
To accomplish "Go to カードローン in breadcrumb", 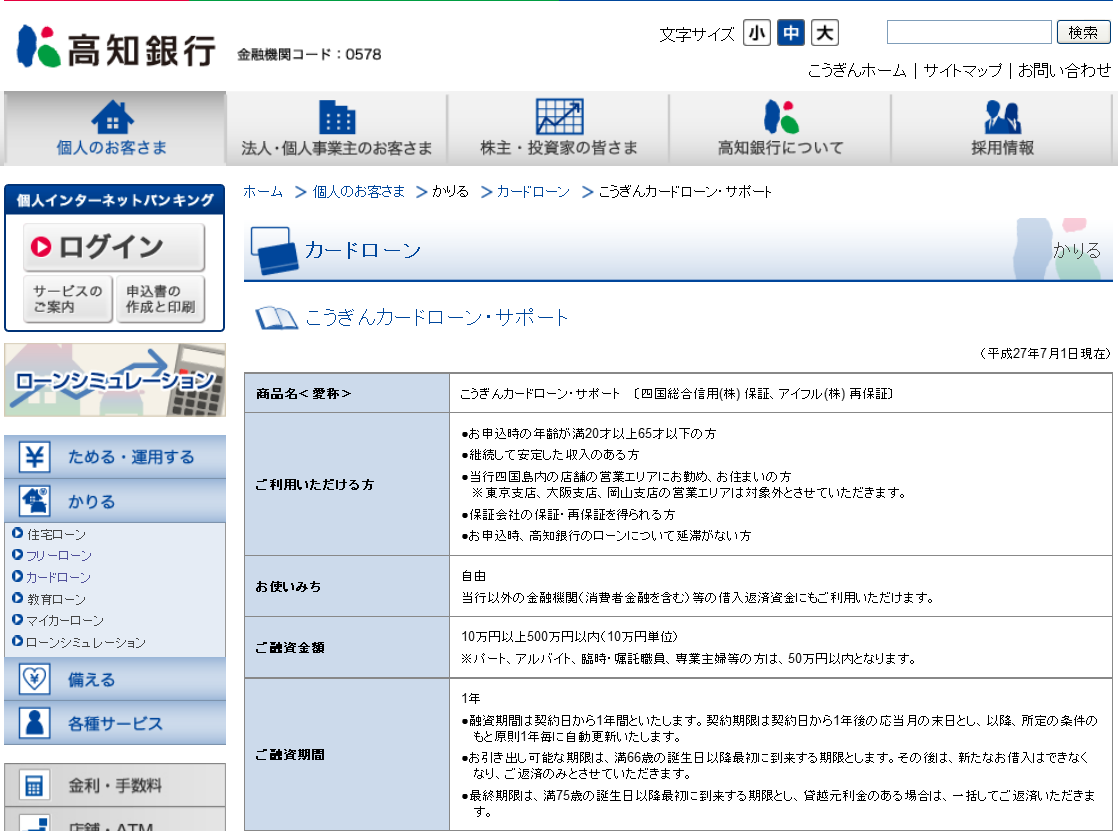I will 533,191.
